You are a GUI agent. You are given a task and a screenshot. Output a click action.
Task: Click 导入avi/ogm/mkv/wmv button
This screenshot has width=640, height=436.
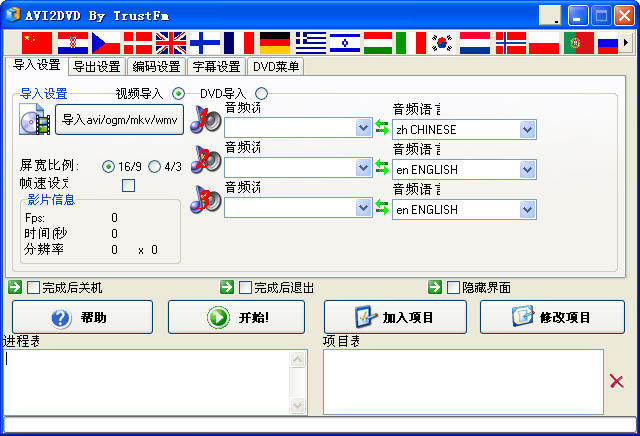point(120,120)
